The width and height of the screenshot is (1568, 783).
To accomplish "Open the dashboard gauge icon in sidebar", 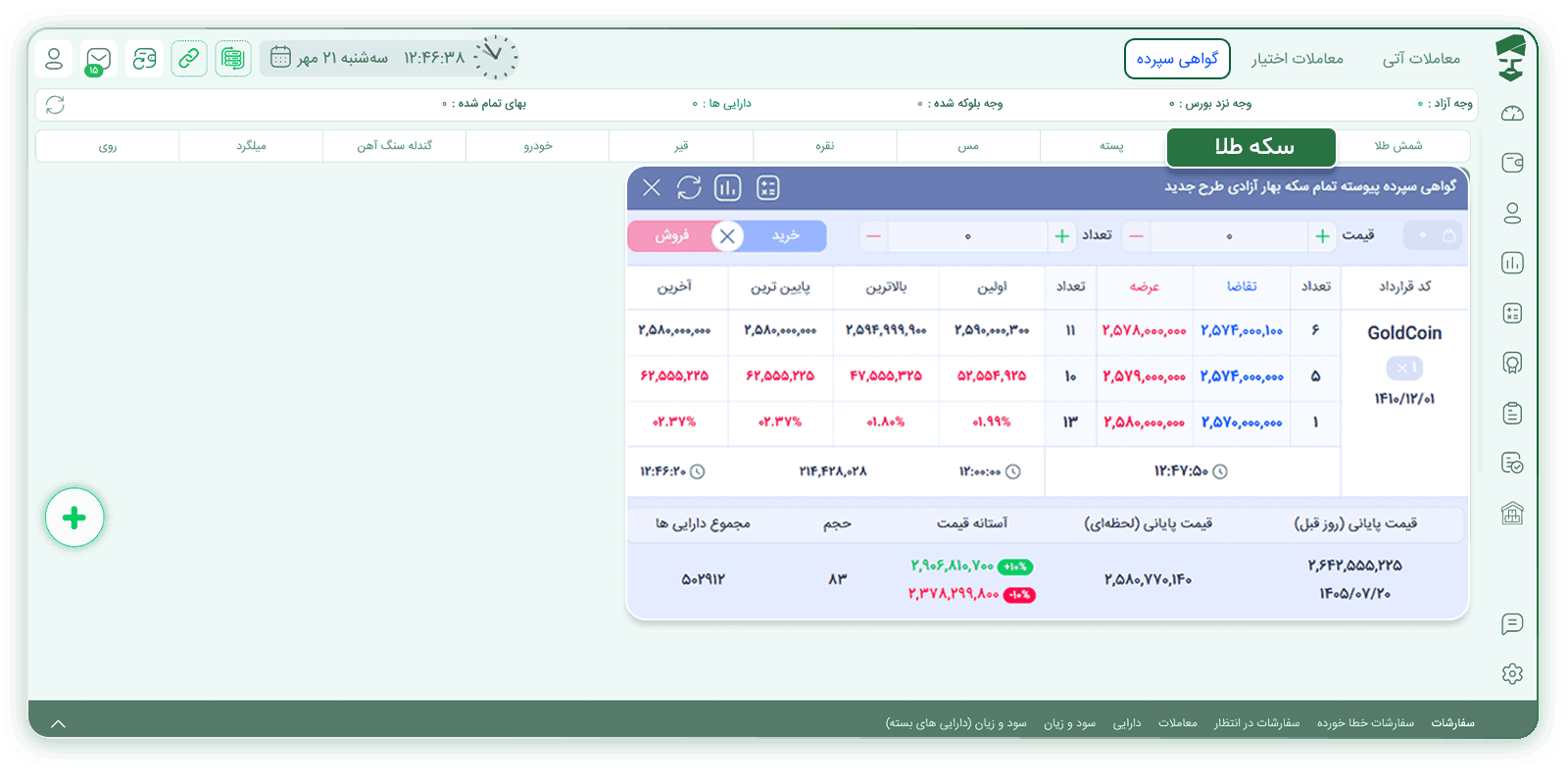I will pyautogui.click(x=1512, y=114).
